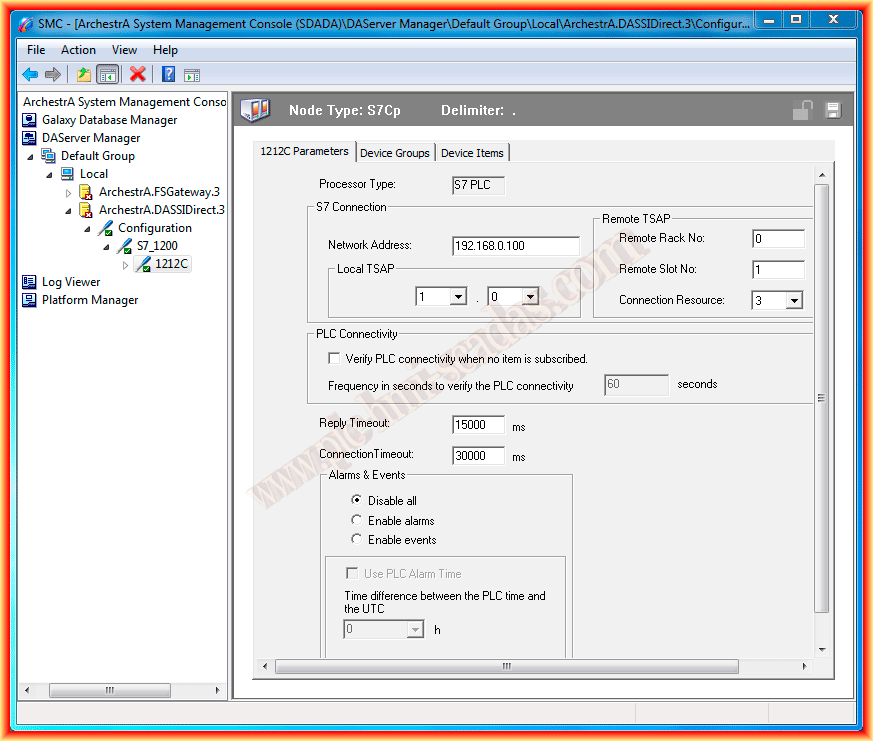The width and height of the screenshot is (873, 741).
Task: Select the Enable events radio button
Action: [357, 539]
